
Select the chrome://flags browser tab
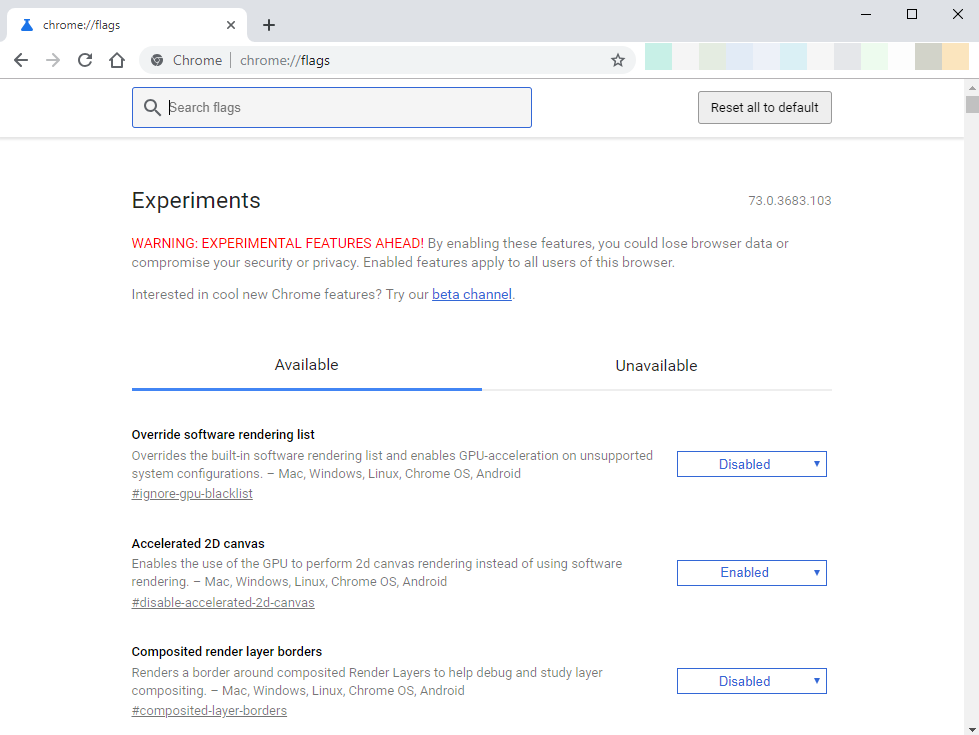(127, 25)
